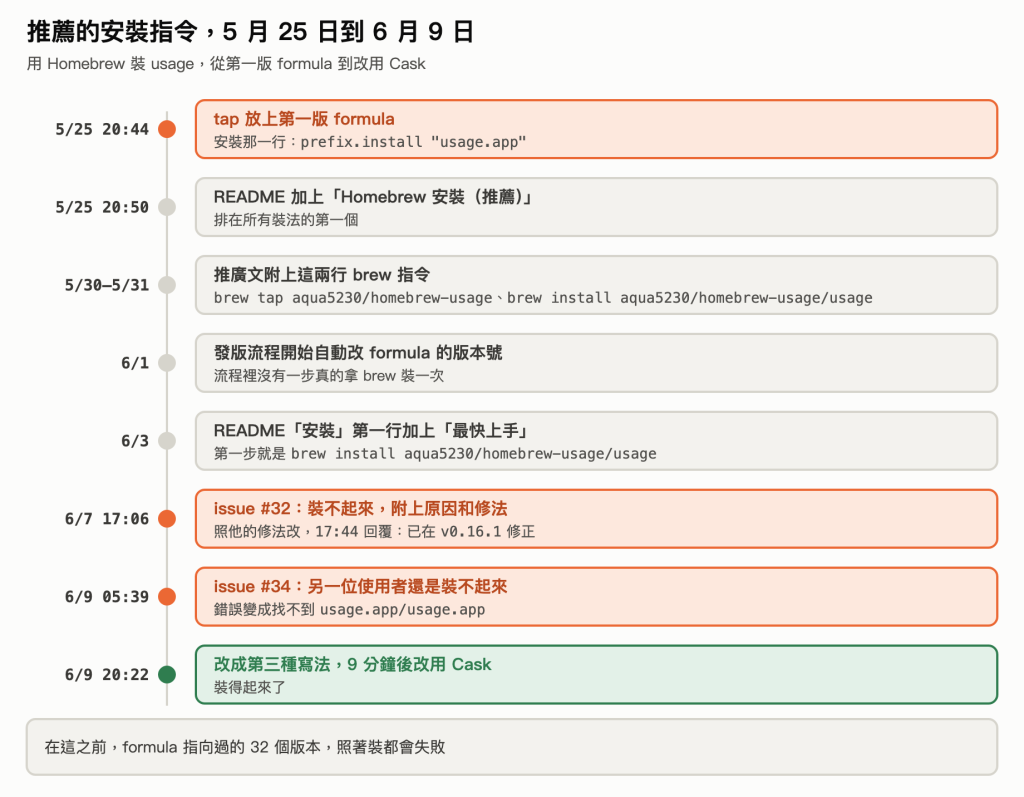This screenshot has width=1024, height=797.
Task: Click the date label "6/3"
Action: 135,441
